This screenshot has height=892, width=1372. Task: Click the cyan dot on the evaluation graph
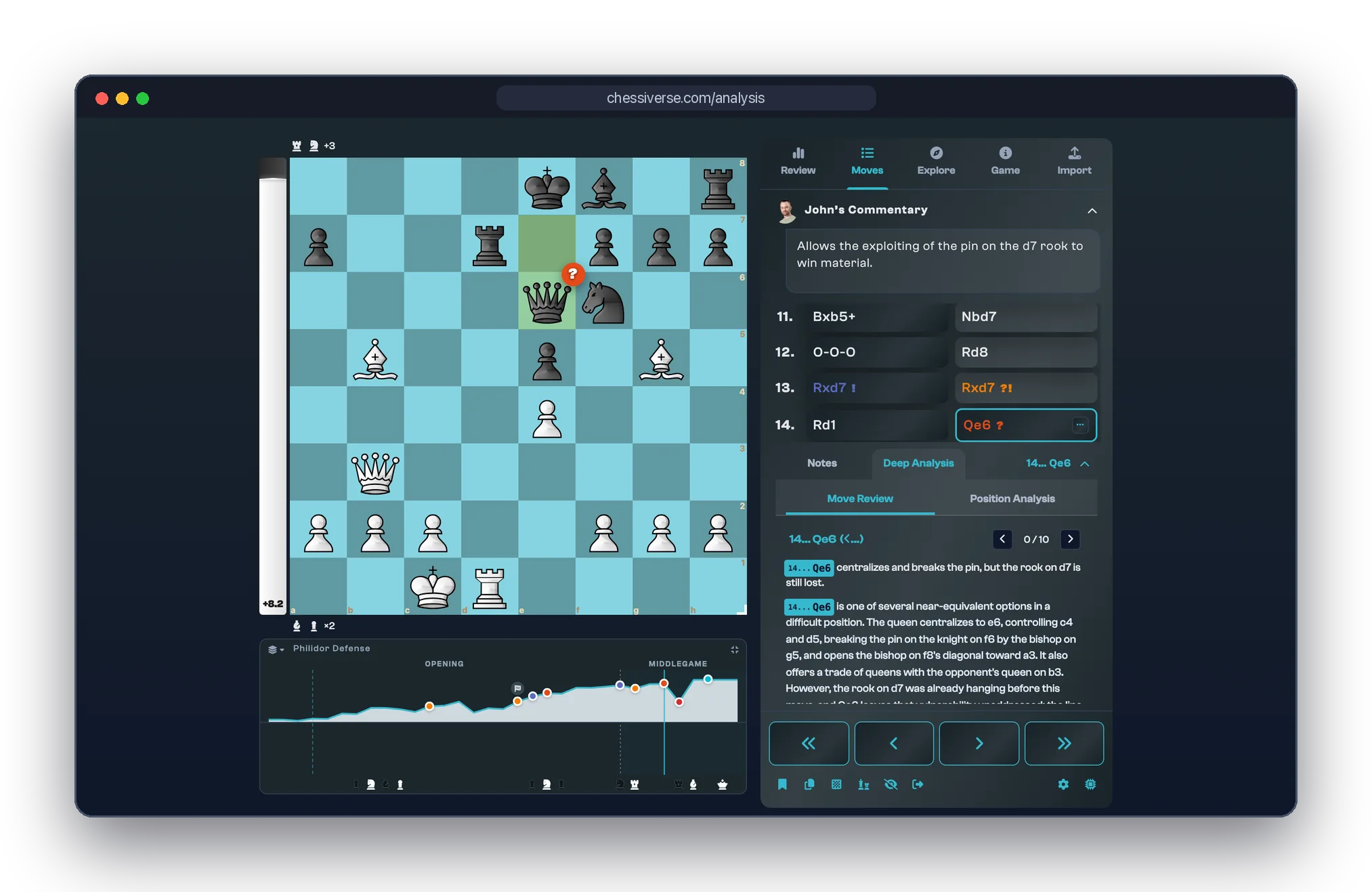click(708, 679)
